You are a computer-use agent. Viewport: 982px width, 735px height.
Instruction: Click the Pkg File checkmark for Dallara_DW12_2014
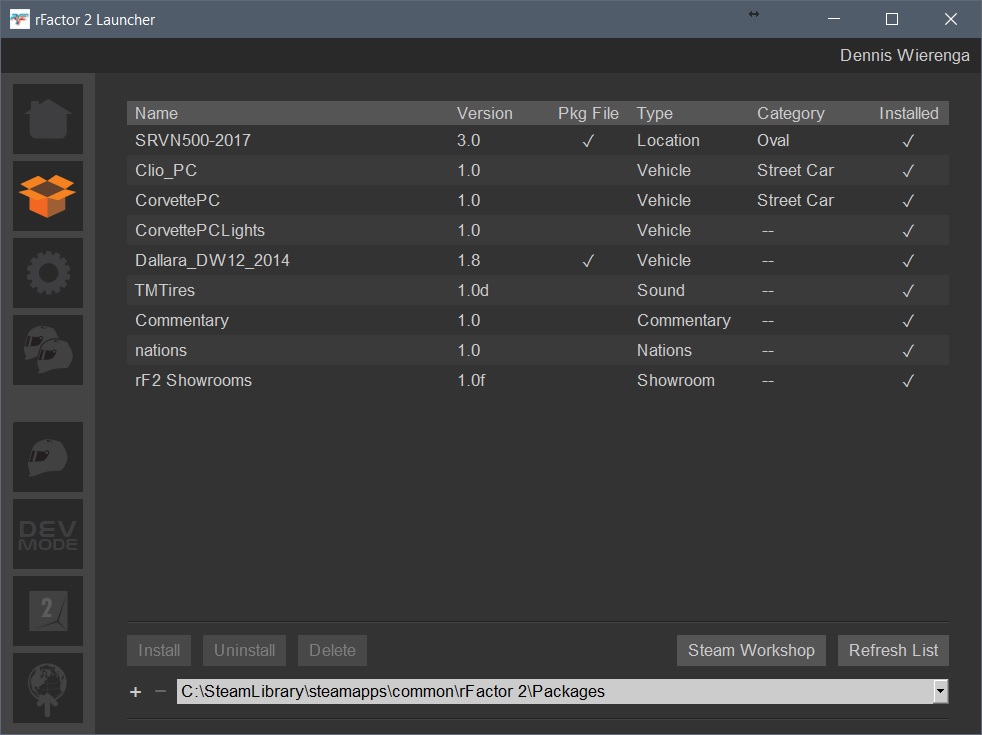pyautogui.click(x=587, y=261)
